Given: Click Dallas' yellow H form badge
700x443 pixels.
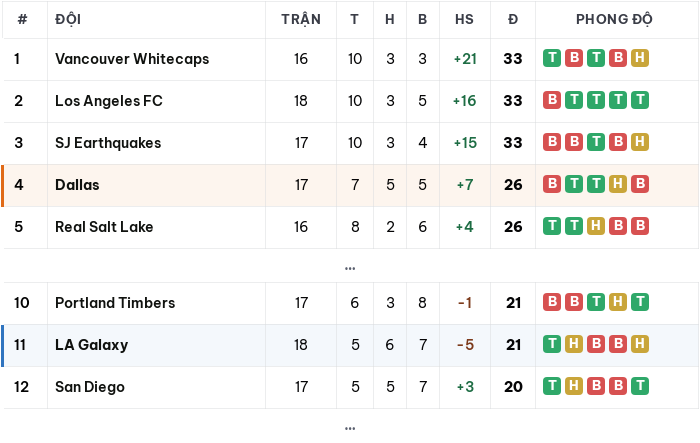Looking at the screenshot, I should 618,184.
